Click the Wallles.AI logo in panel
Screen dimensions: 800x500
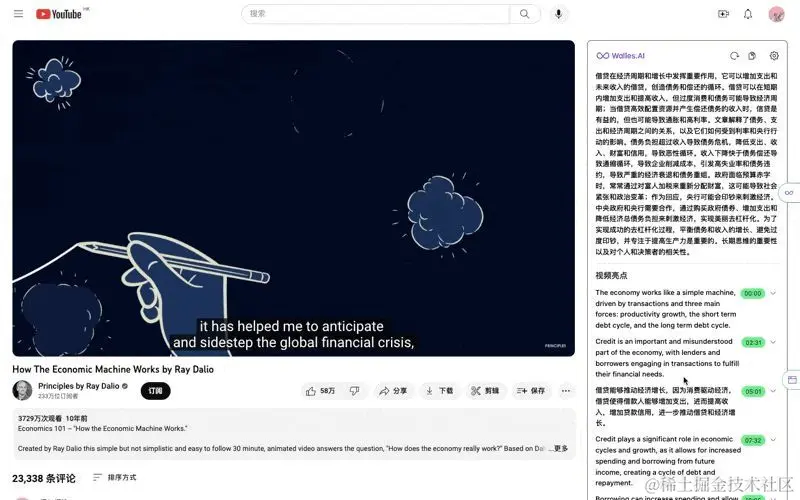coord(620,56)
